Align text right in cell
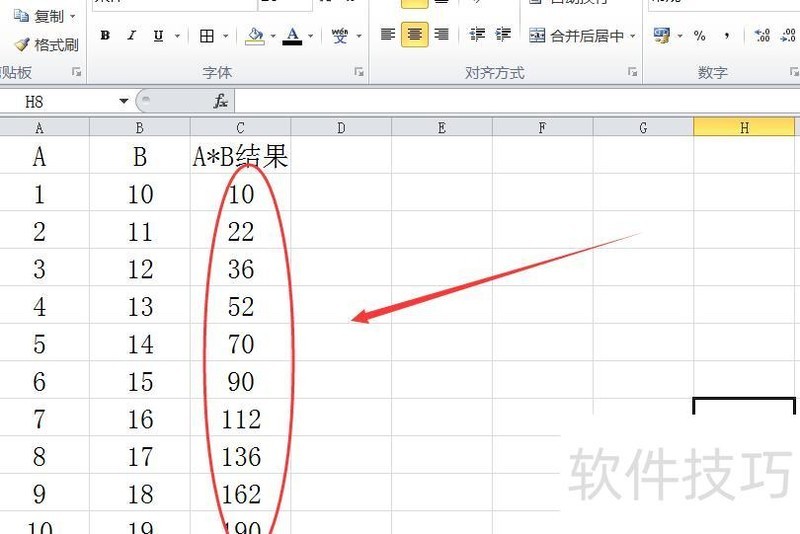This screenshot has width=800, height=534. [x=441, y=35]
